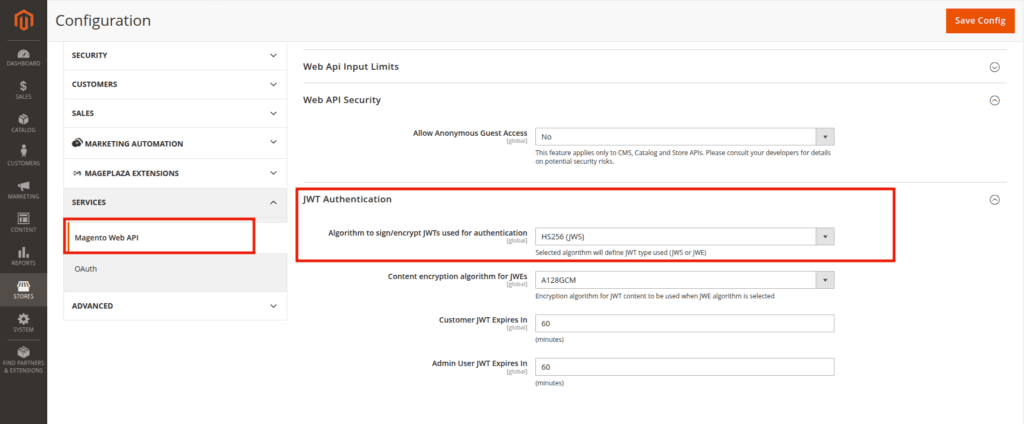The image size is (1024, 424).
Task: Collapse the JWT Authentication group
Action: coord(995,200)
